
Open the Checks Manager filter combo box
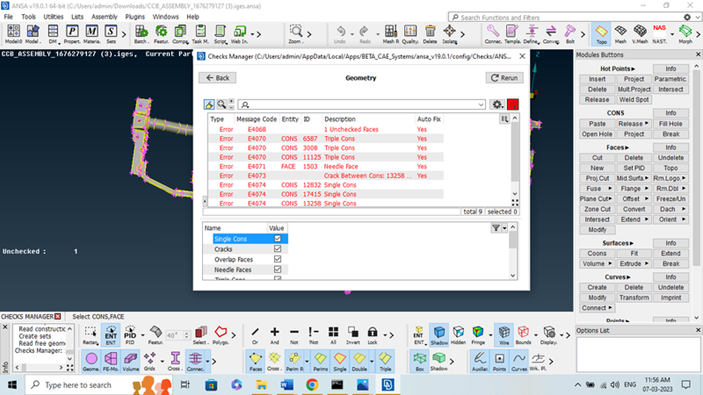click(361, 104)
